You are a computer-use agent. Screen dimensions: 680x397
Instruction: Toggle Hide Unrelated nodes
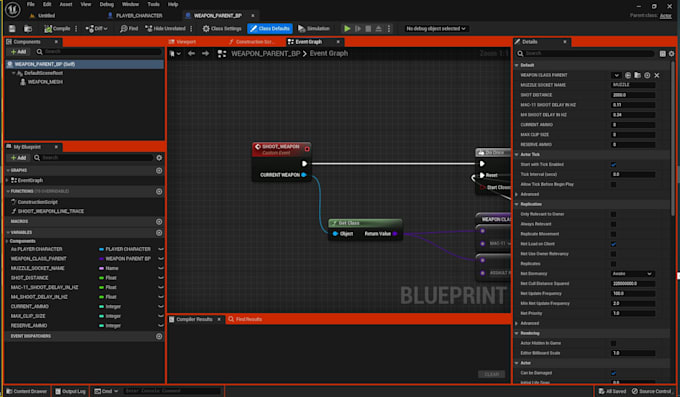point(165,29)
